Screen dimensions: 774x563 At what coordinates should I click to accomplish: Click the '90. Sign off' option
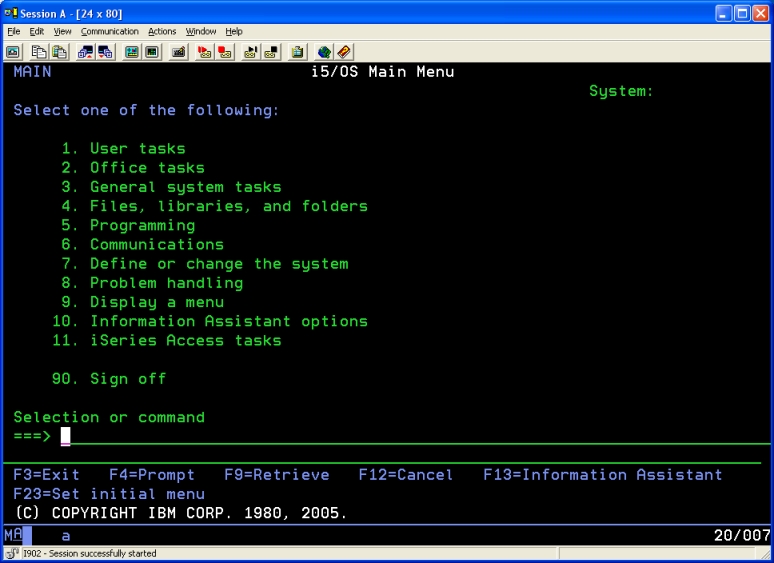pos(109,379)
